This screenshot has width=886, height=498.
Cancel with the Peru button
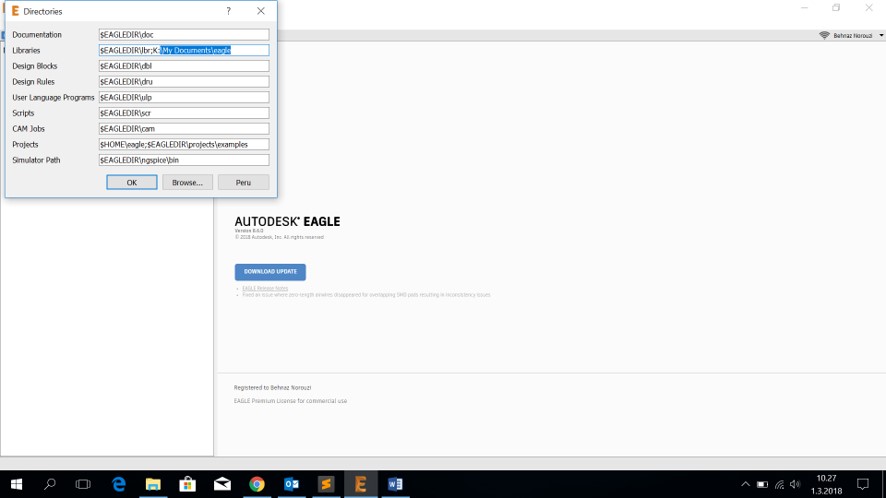(244, 183)
